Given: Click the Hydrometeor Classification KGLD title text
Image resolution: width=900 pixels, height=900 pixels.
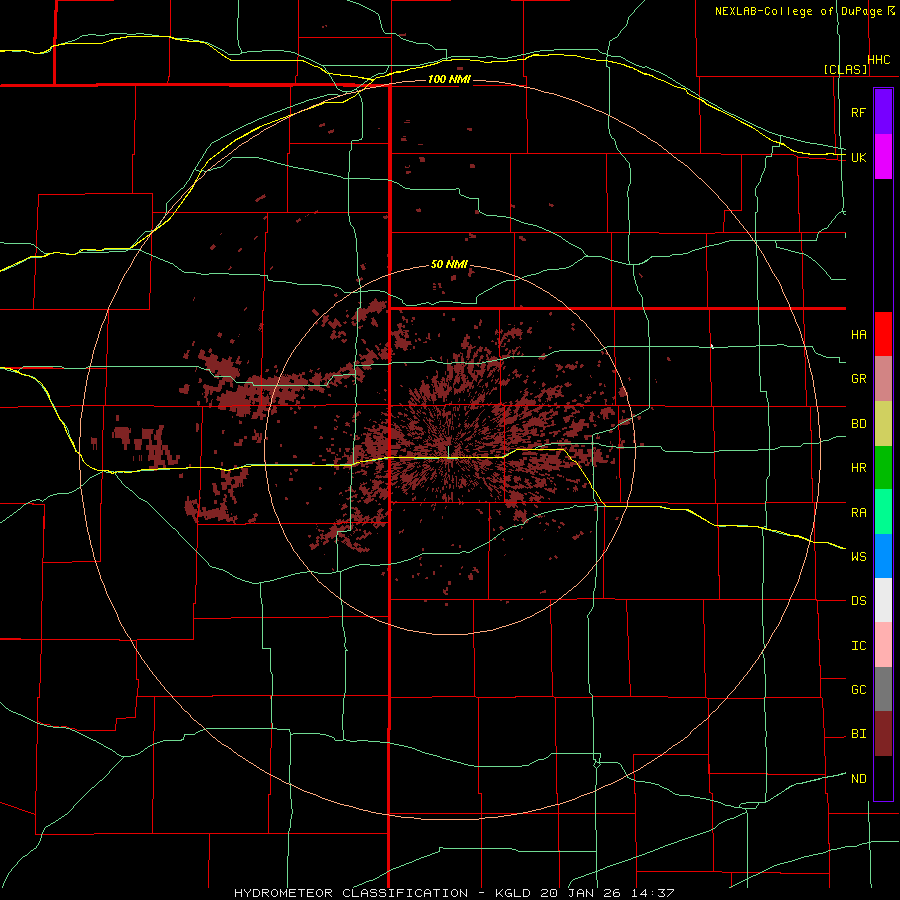Looking at the screenshot, I should click(x=454, y=893).
